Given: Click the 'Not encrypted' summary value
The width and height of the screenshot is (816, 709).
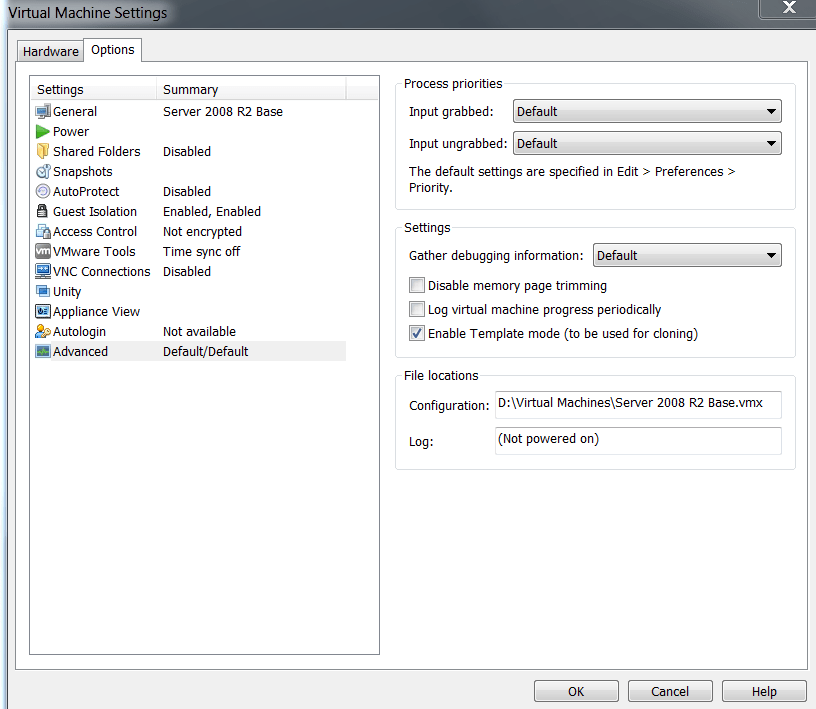Looking at the screenshot, I should [x=202, y=232].
